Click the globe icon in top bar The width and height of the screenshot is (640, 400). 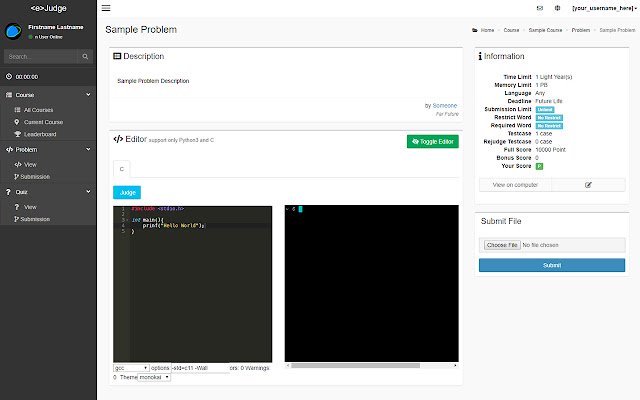pos(557,8)
